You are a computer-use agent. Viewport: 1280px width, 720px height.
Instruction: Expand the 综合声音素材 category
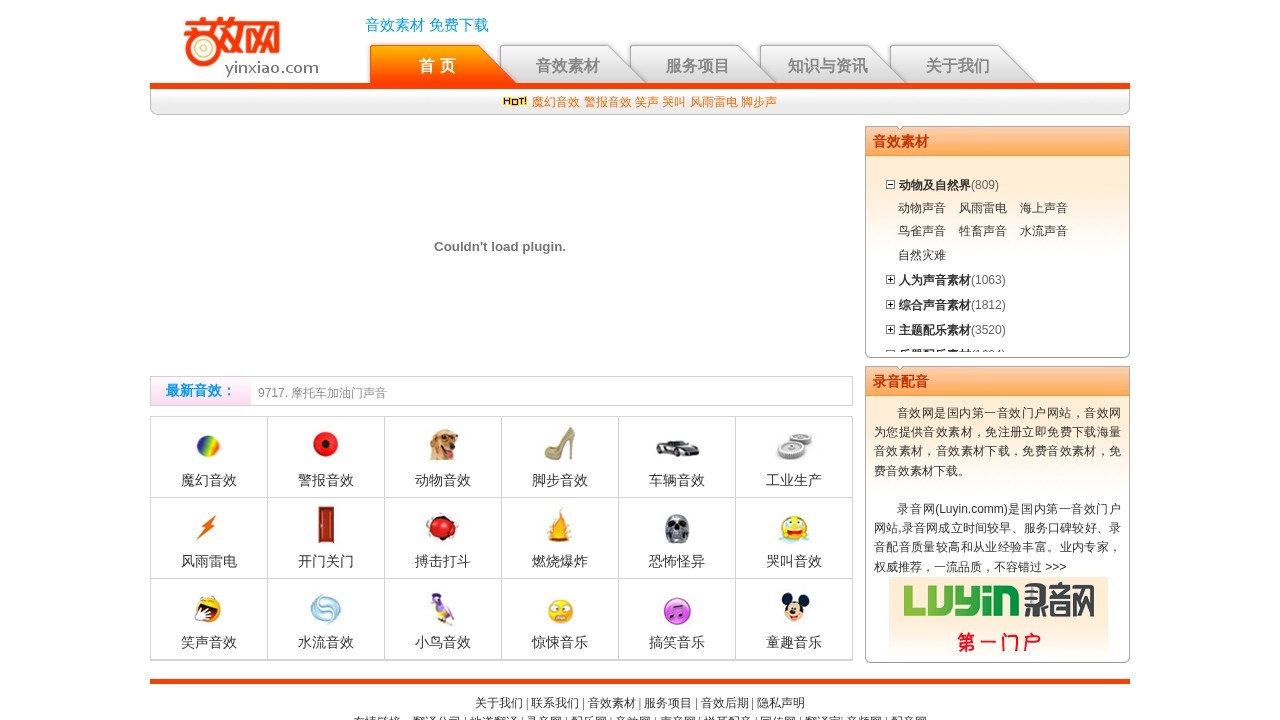pyautogui.click(x=890, y=304)
